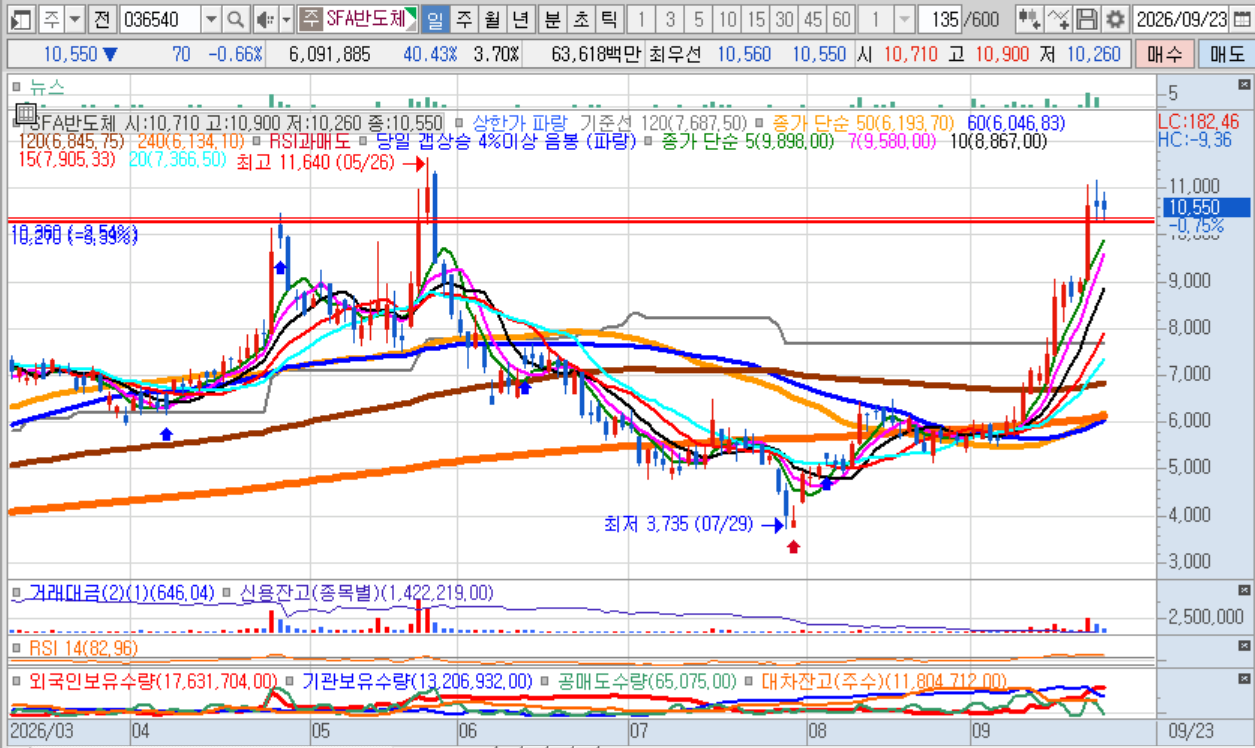This screenshot has width=1255, height=748.
Task: Open the dropdown beside the interval value 1
Action: tap(904, 19)
